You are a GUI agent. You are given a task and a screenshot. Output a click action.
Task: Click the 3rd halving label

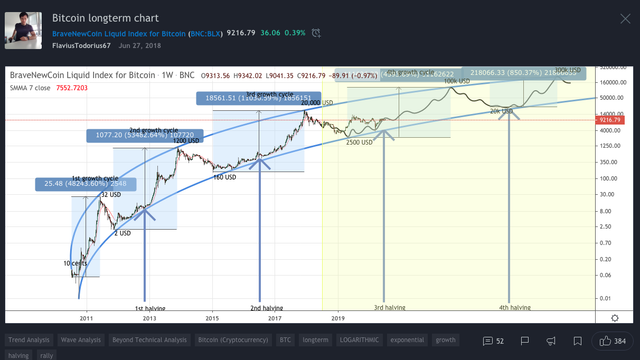coord(390,307)
